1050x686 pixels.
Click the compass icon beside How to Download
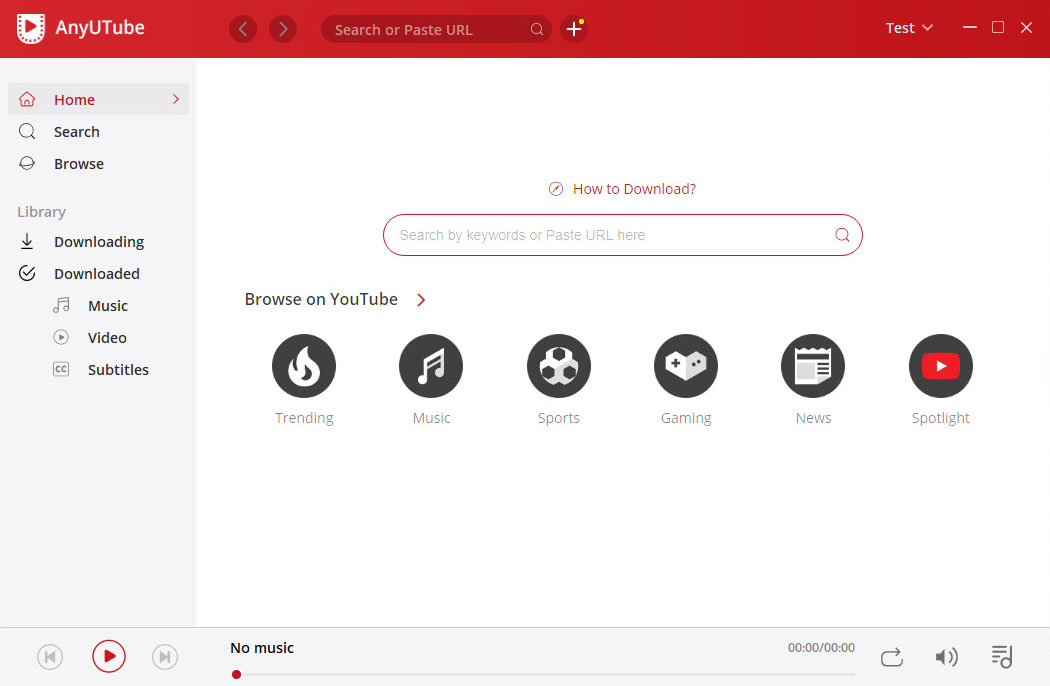[556, 189]
